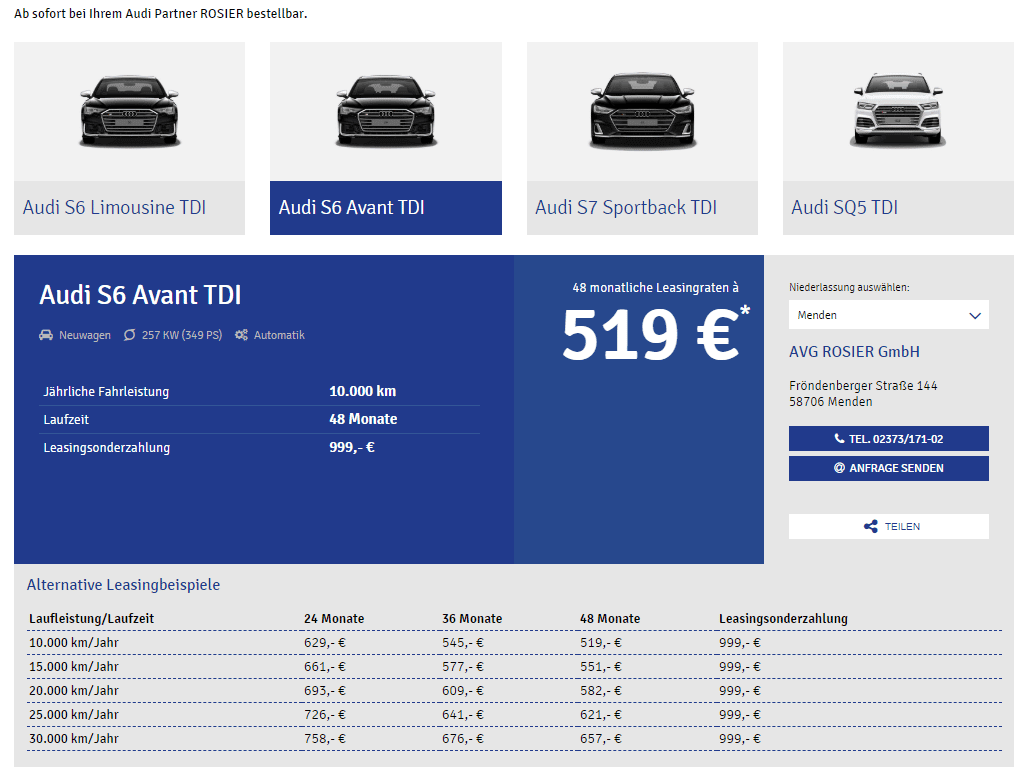Click the '30.000 km/Jahr' row label
1029x767 pixels.
pyautogui.click(x=74, y=738)
